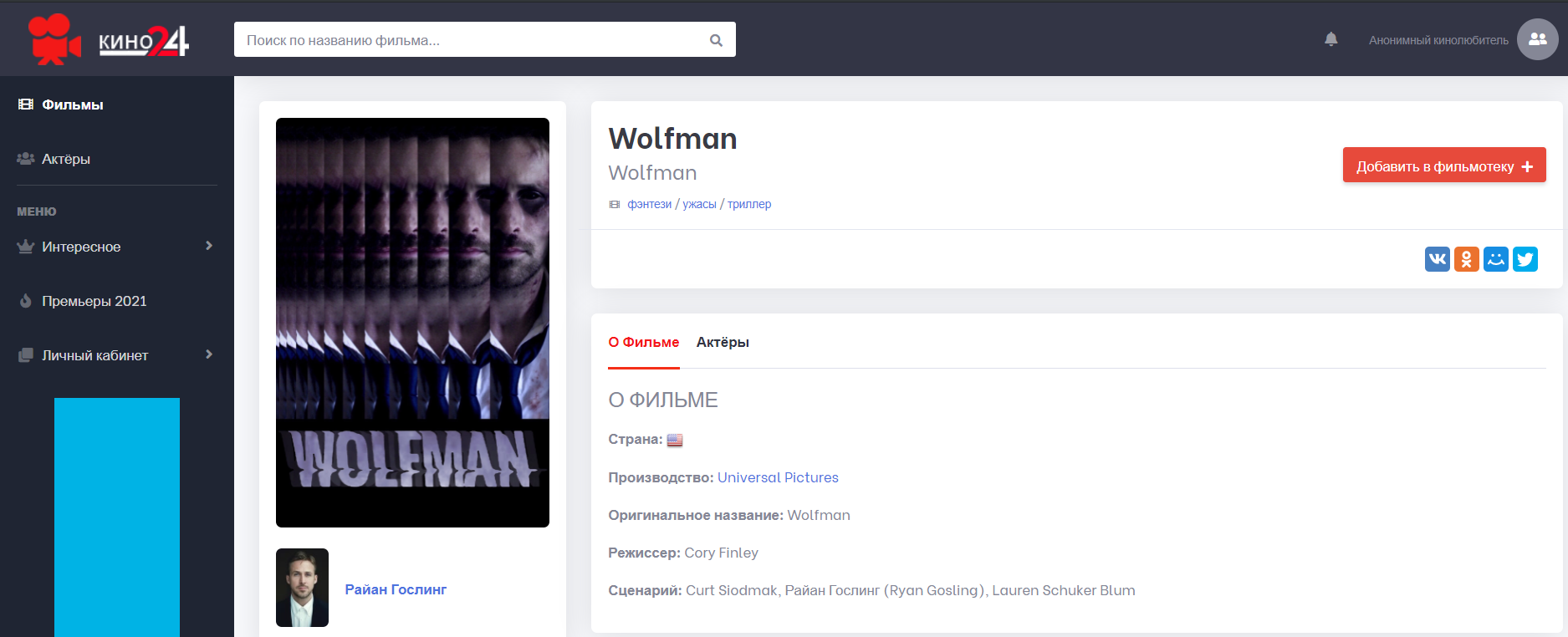
Task: Click the film strip icon beside Фильмы
Action: [26, 104]
